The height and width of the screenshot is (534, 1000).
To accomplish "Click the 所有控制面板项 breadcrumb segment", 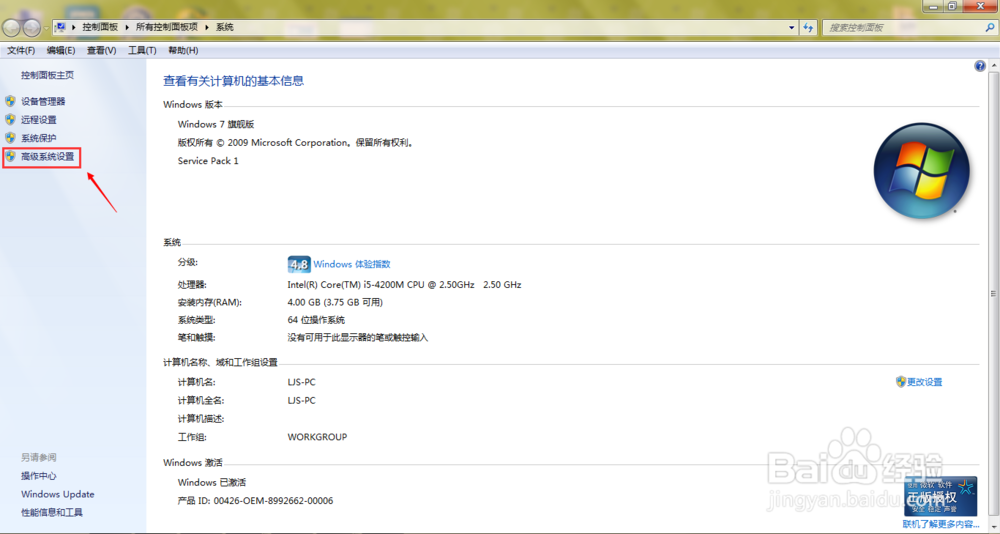I will coord(166,27).
